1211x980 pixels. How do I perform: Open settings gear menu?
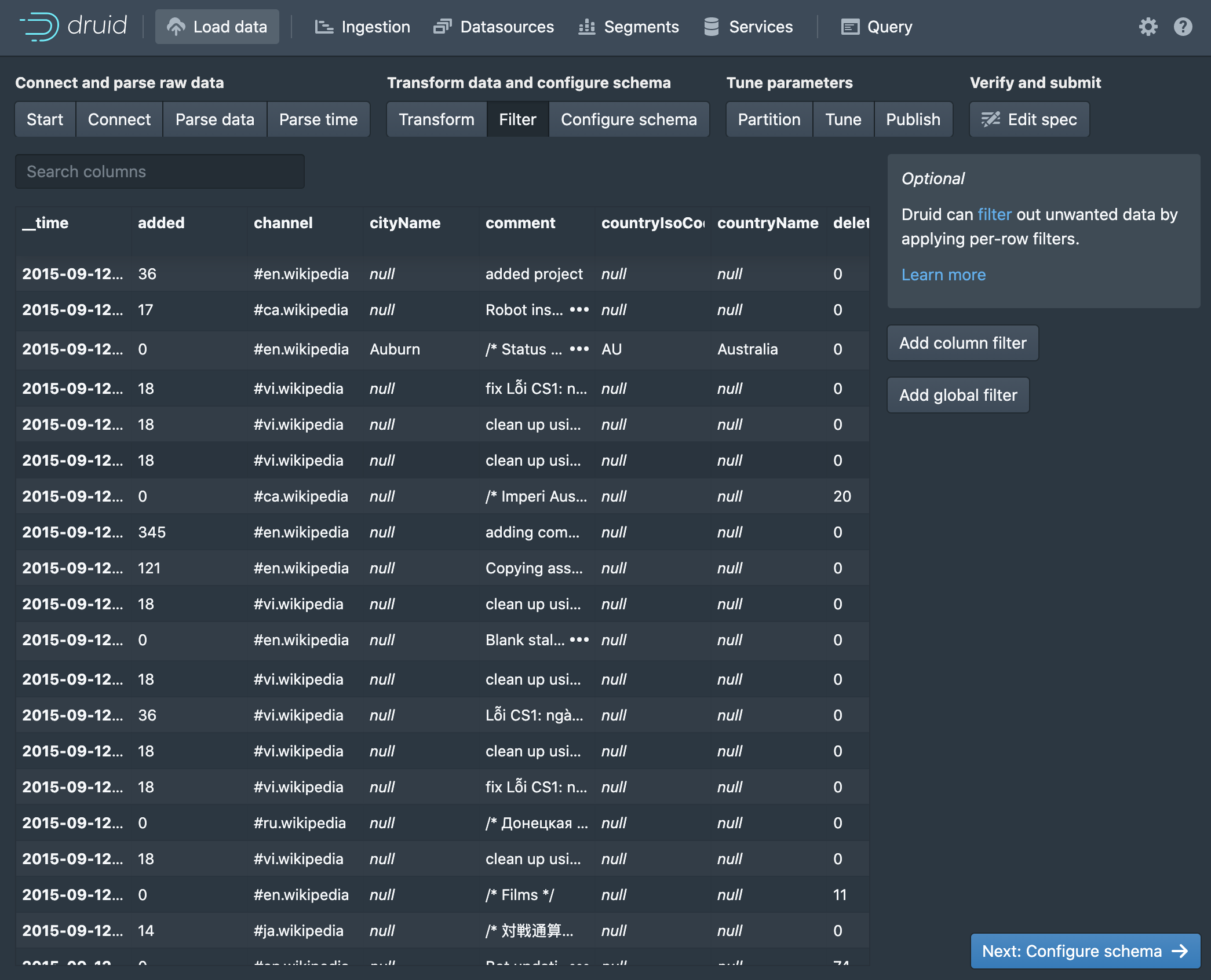tap(1148, 27)
